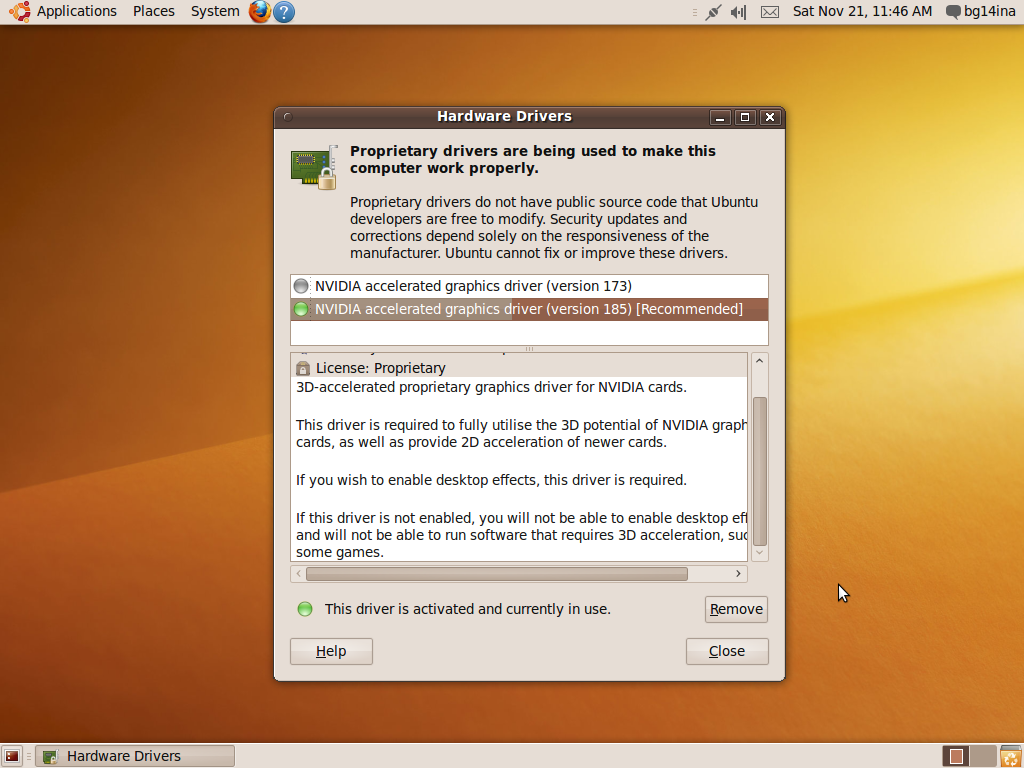
Task: Open the mail envelope indicator
Action: 769,12
